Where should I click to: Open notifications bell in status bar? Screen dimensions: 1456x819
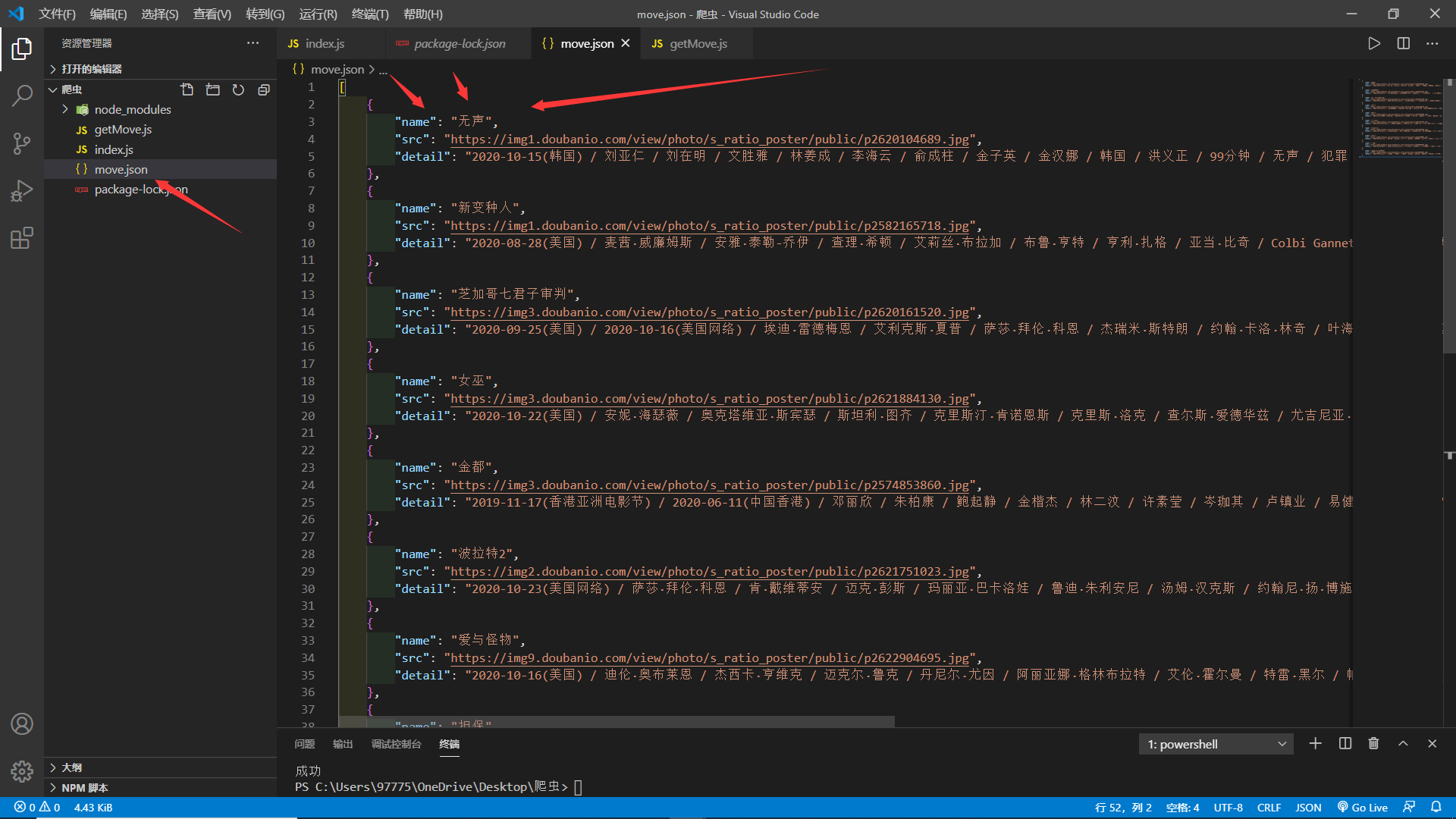point(1436,808)
